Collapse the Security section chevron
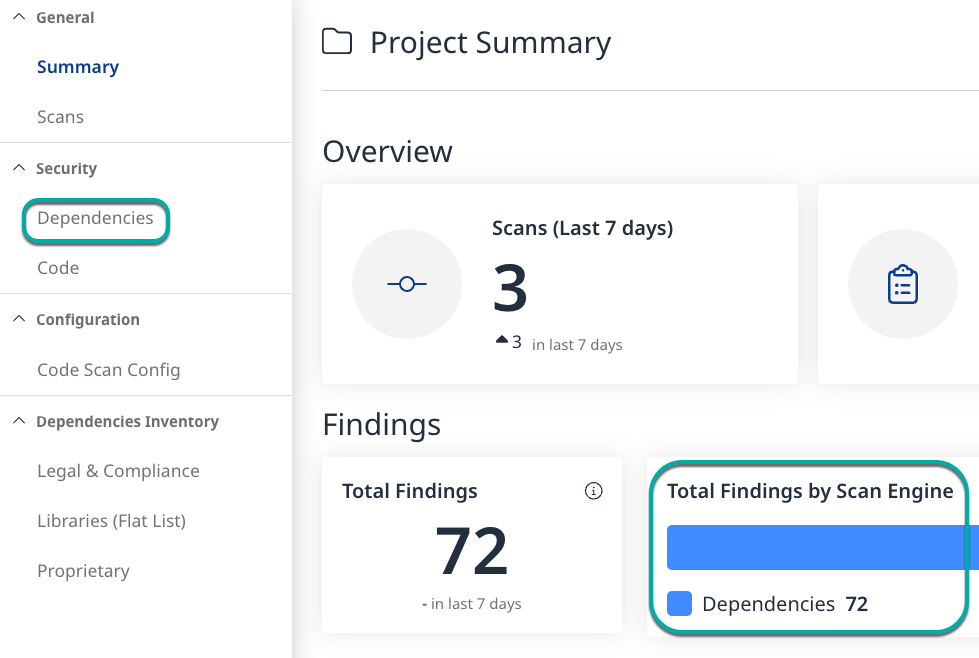 click(17, 167)
